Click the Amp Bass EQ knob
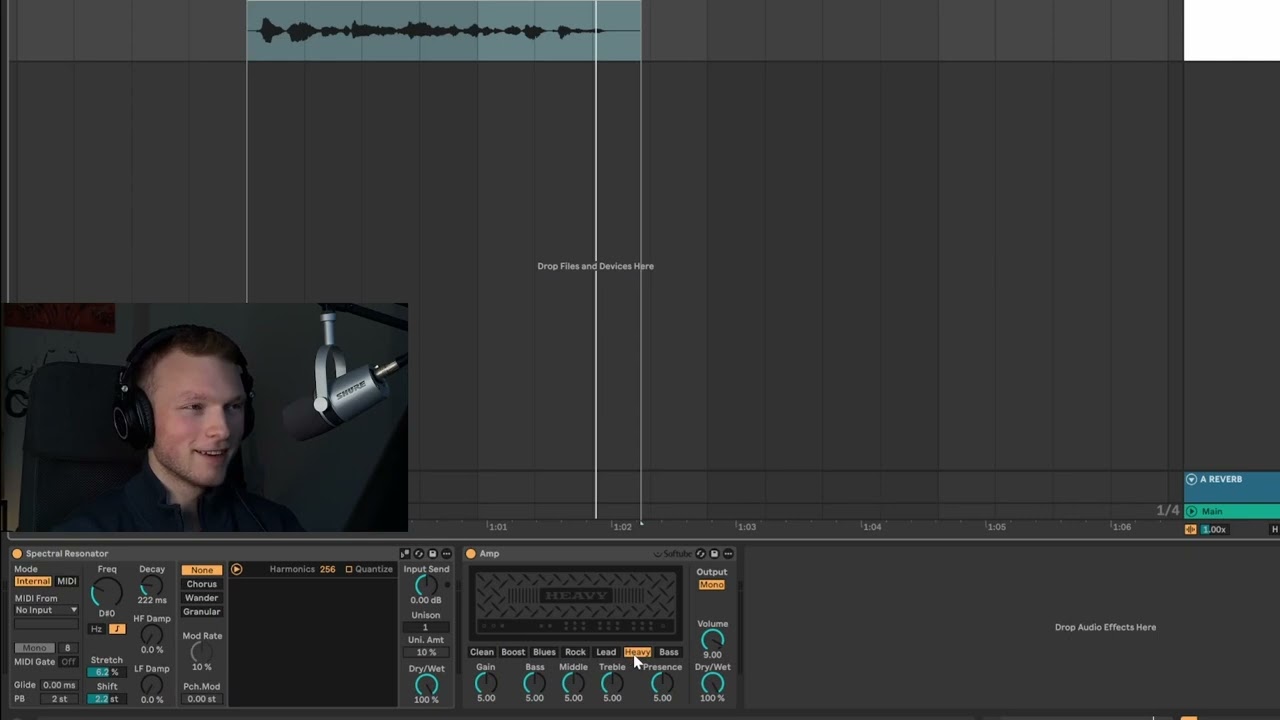The height and width of the screenshot is (720, 1280). pos(535,683)
